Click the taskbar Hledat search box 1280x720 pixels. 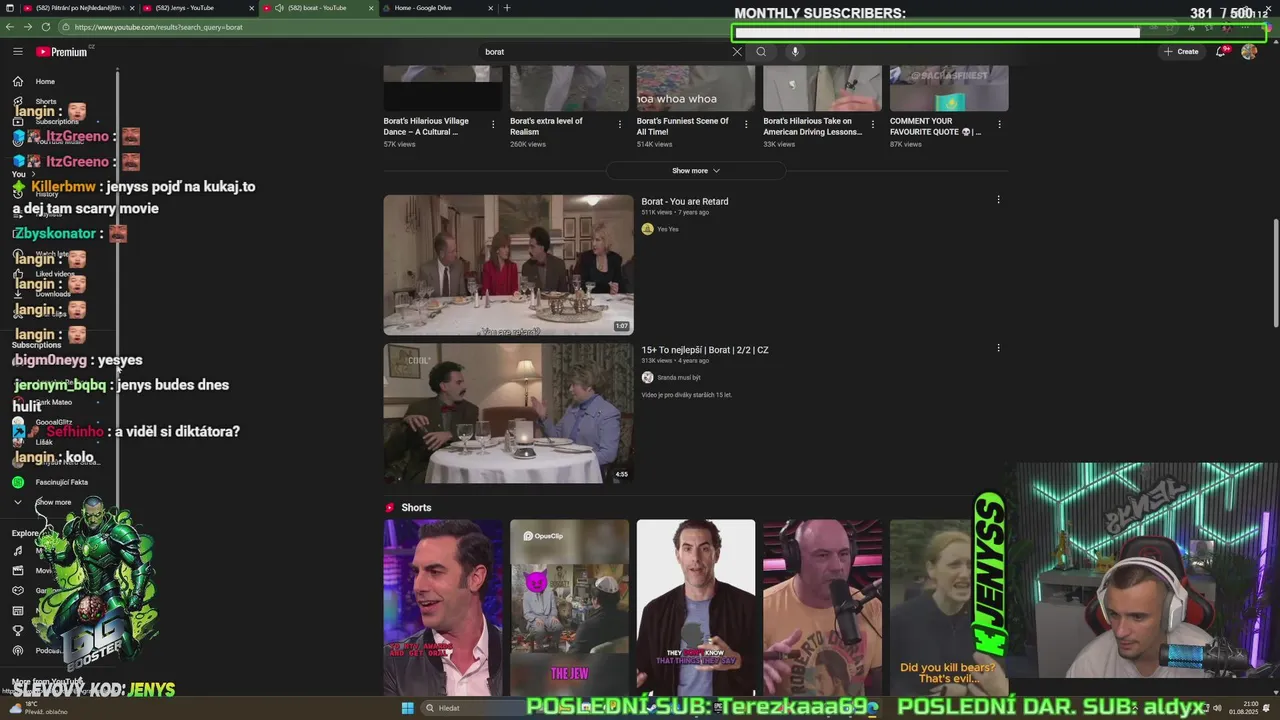coord(470,708)
